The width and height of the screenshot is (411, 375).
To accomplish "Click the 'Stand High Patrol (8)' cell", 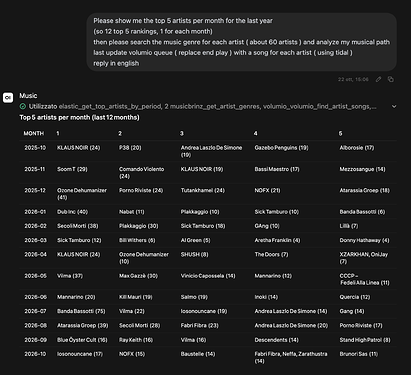I will [x=365, y=340].
